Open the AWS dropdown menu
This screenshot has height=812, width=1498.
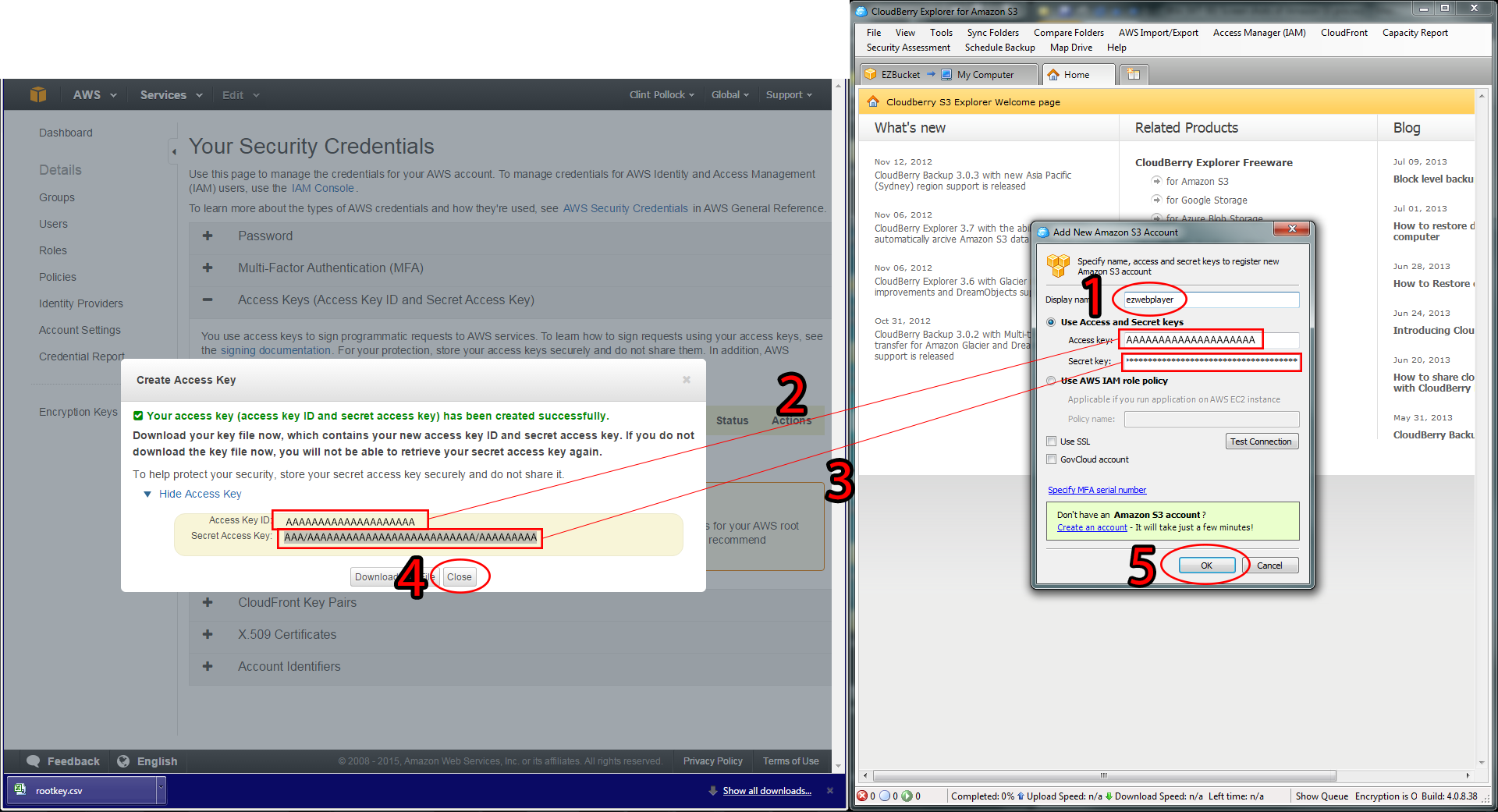tap(94, 94)
